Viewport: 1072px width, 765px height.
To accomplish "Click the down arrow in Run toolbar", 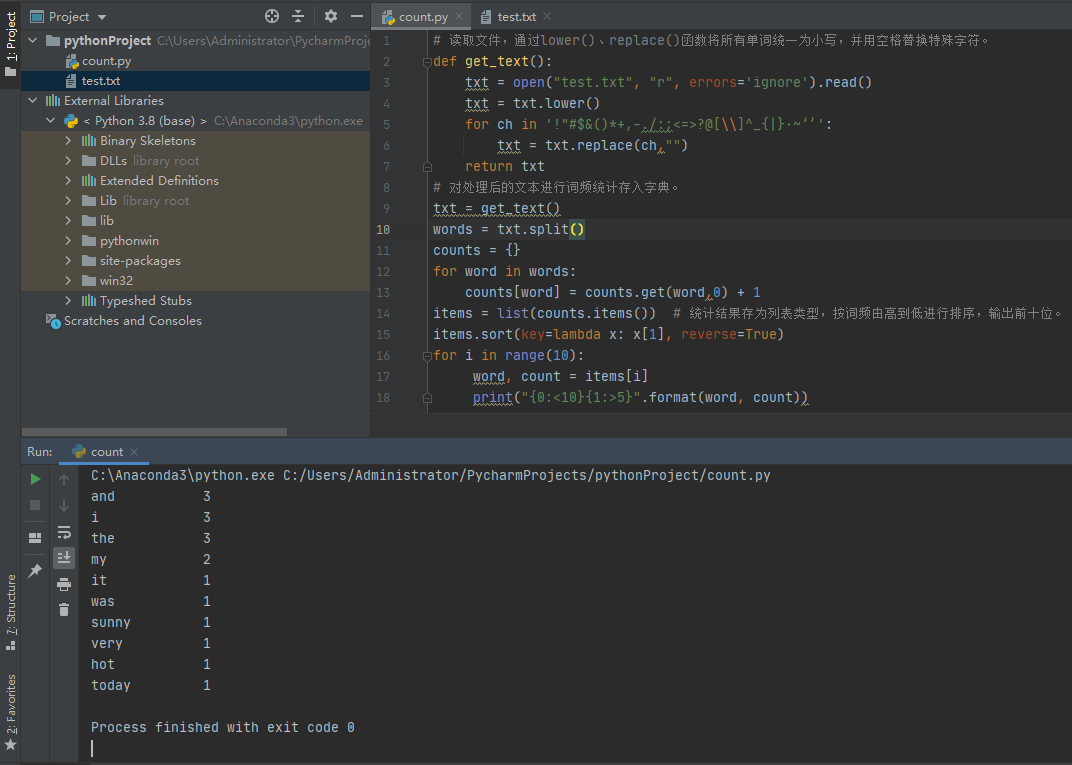I will click(x=64, y=506).
